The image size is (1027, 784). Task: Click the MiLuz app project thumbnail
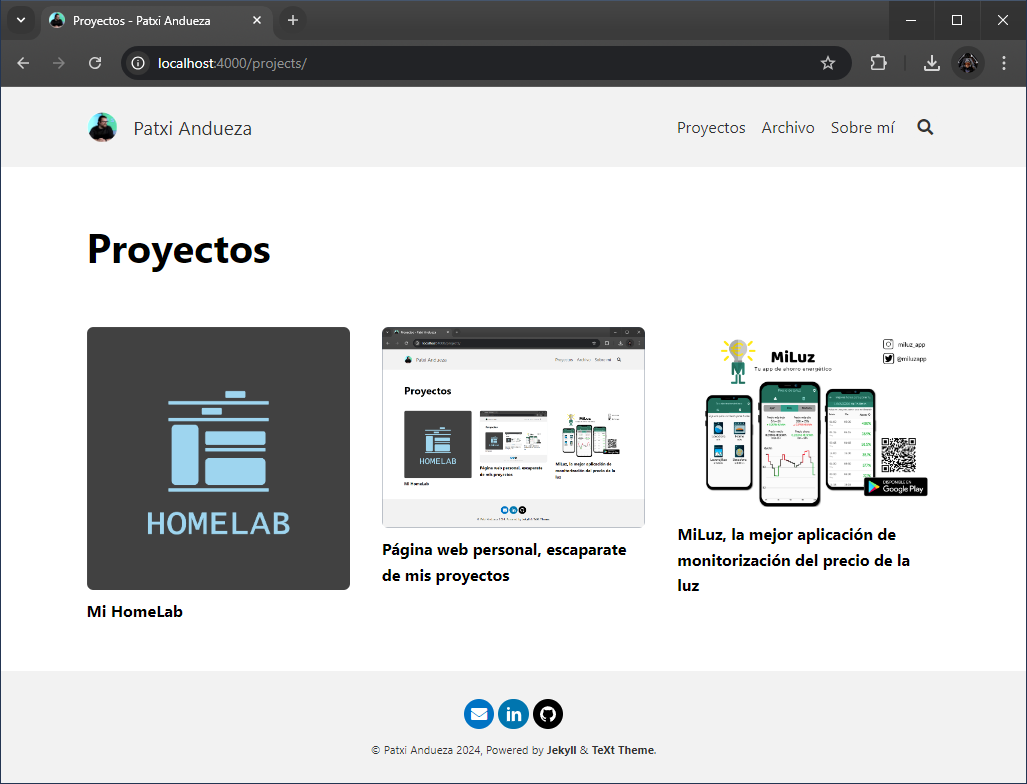pos(809,420)
